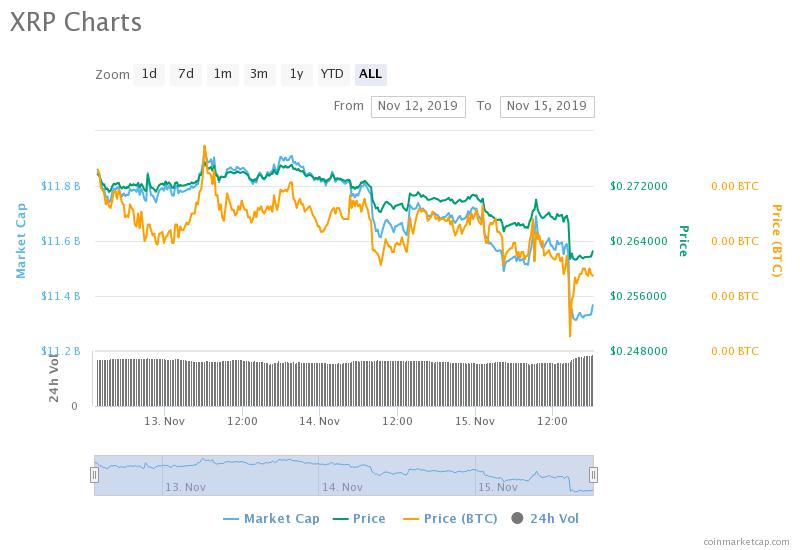The image size is (800, 550).
Task: Click the $11.8 B market cap axis label
Action: coord(61,186)
